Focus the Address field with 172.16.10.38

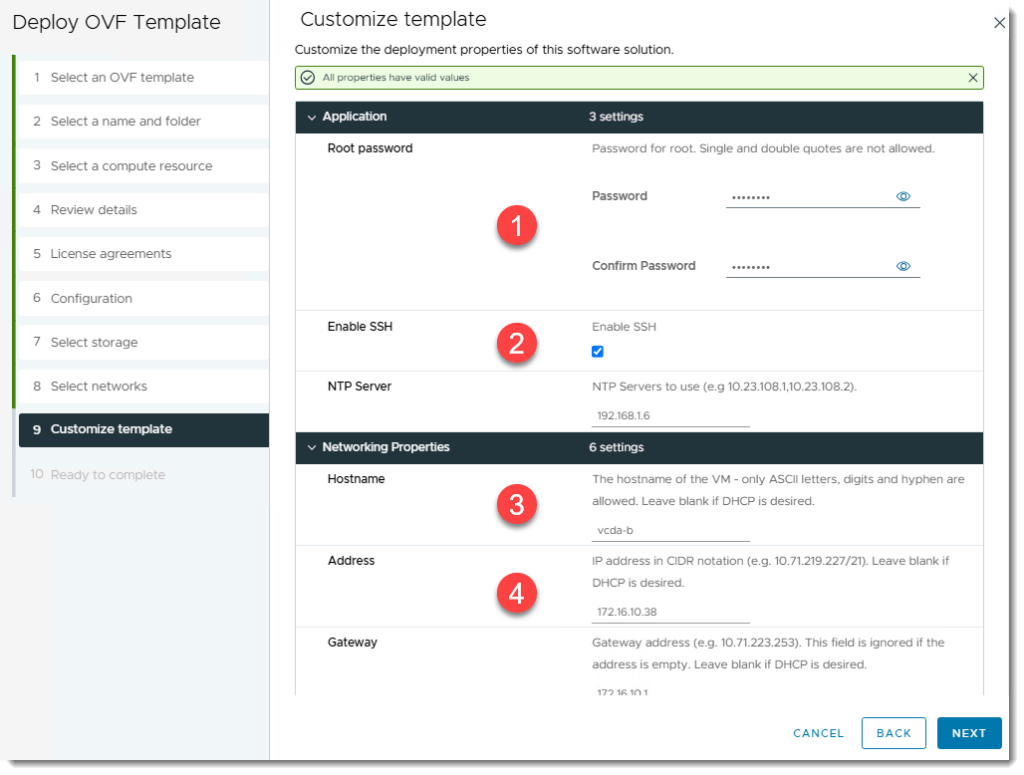pos(670,612)
